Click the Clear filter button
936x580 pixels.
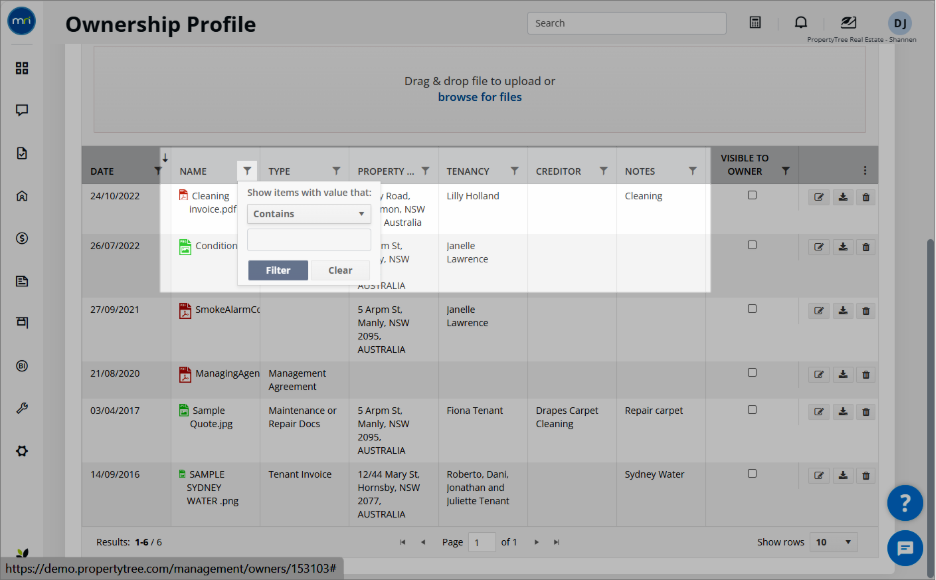click(340, 270)
